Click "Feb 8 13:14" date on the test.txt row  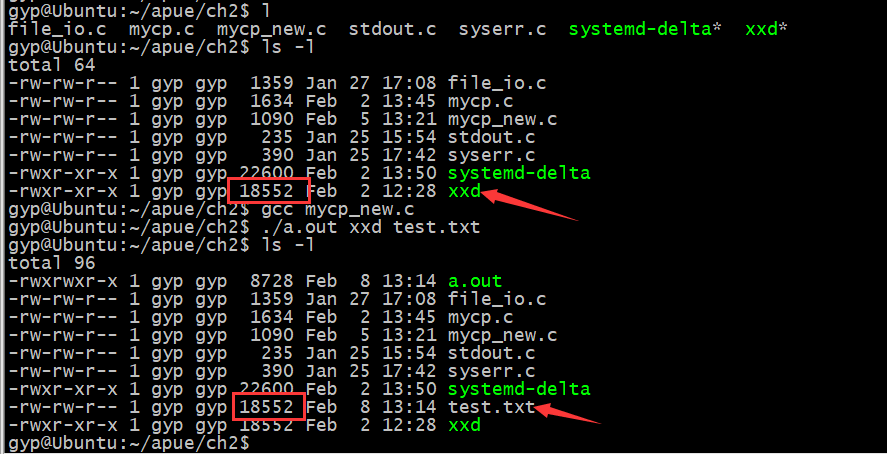coord(371,407)
